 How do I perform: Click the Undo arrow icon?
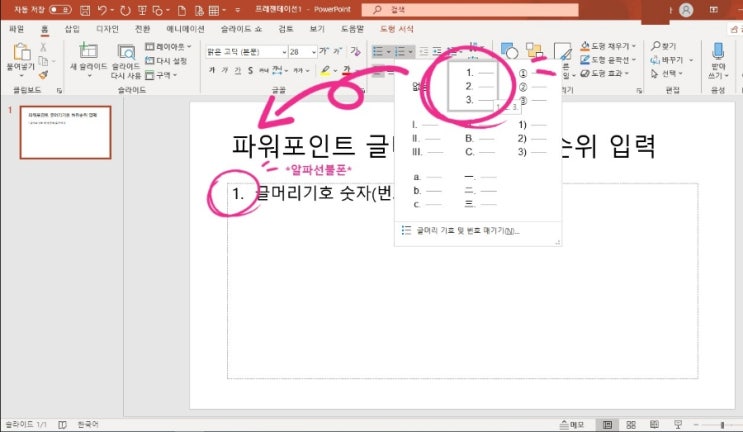tap(102, 10)
